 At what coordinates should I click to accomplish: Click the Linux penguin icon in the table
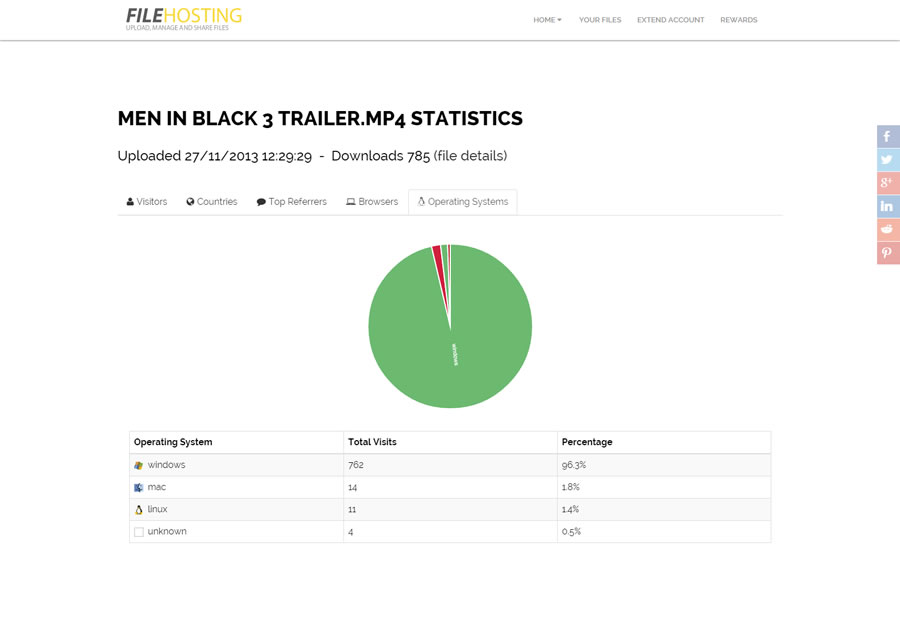click(138, 510)
